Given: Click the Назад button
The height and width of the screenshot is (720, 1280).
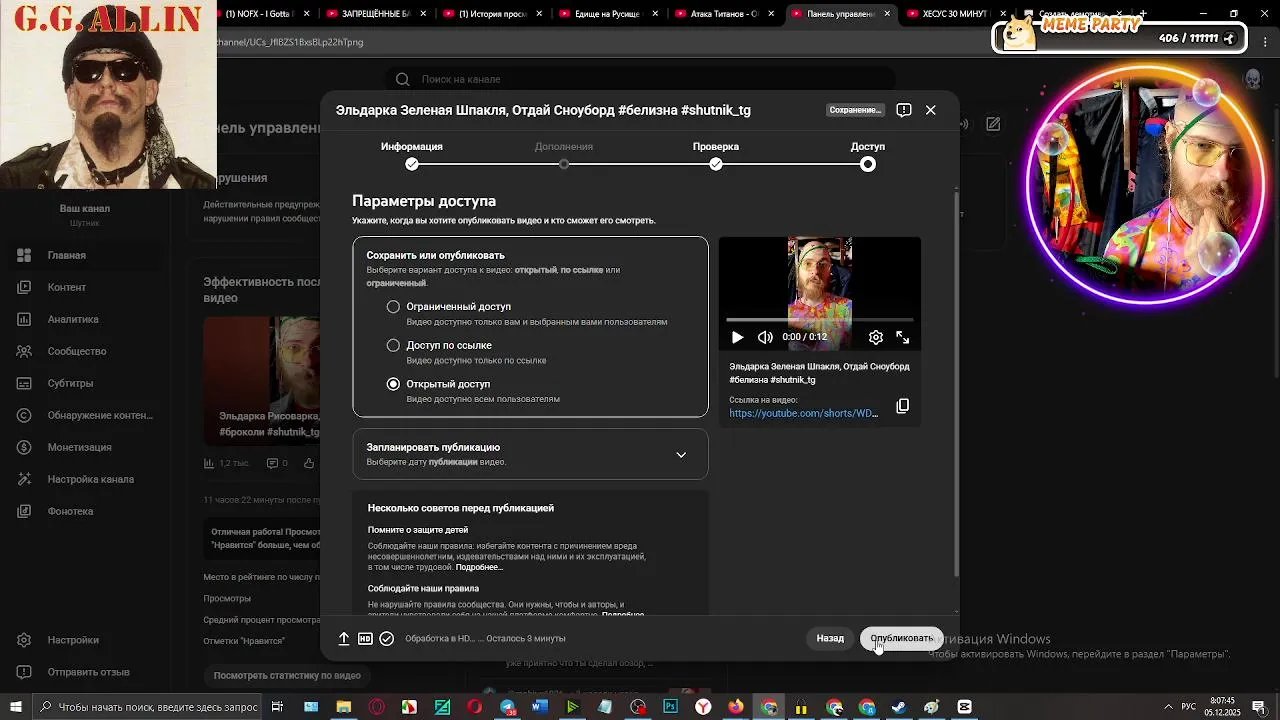Looking at the screenshot, I should tap(830, 638).
